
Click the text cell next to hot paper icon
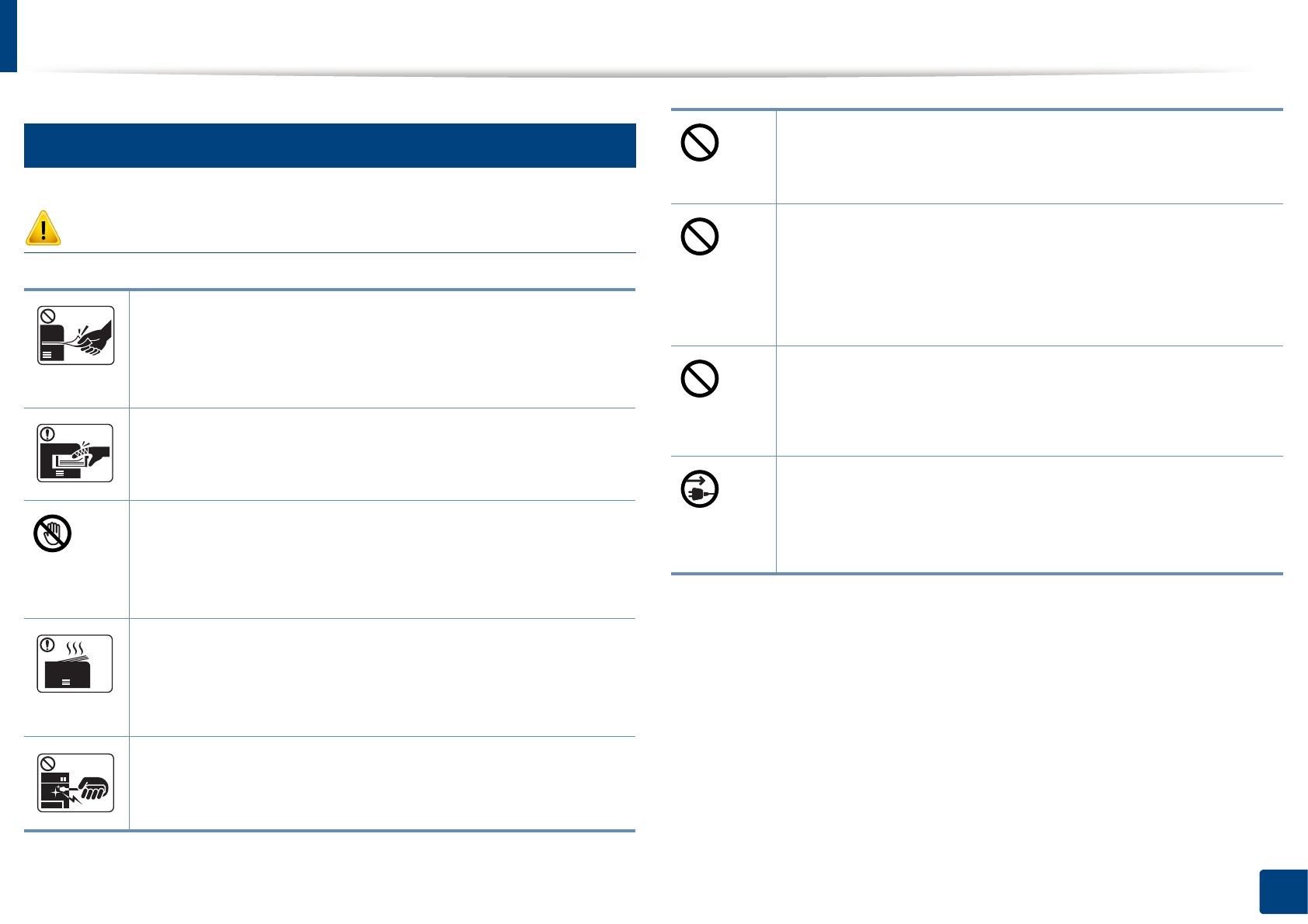pyautogui.click(x=382, y=677)
